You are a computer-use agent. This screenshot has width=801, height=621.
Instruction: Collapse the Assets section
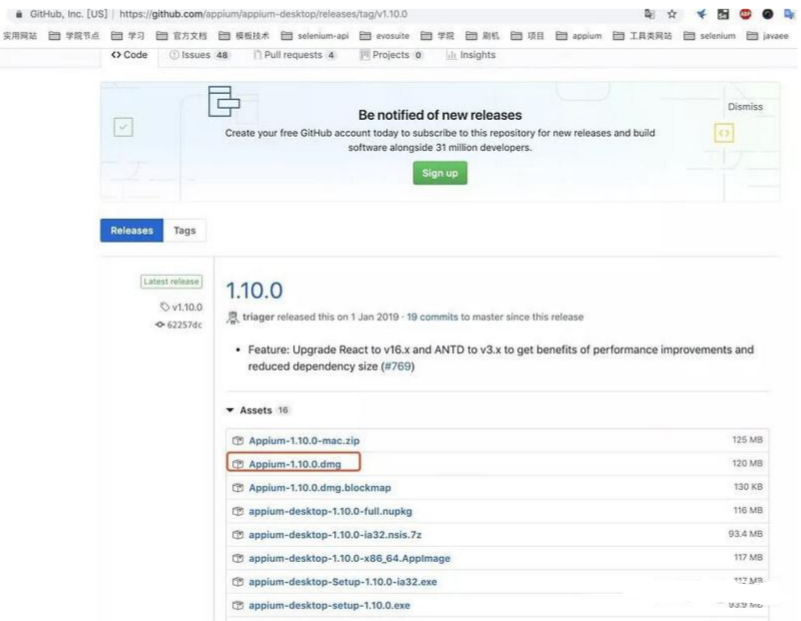229,409
